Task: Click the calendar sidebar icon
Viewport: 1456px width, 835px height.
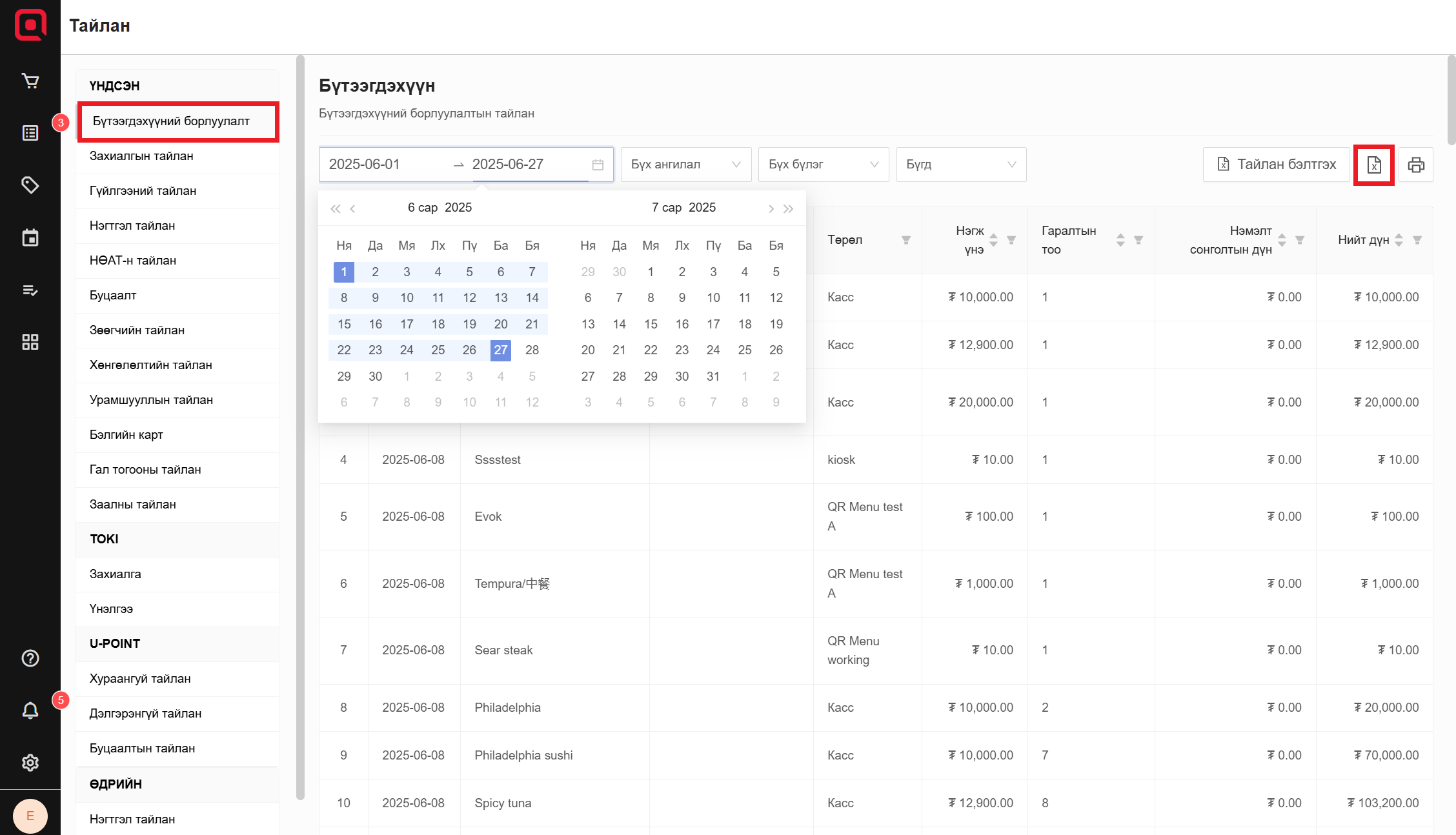Action: [x=30, y=237]
